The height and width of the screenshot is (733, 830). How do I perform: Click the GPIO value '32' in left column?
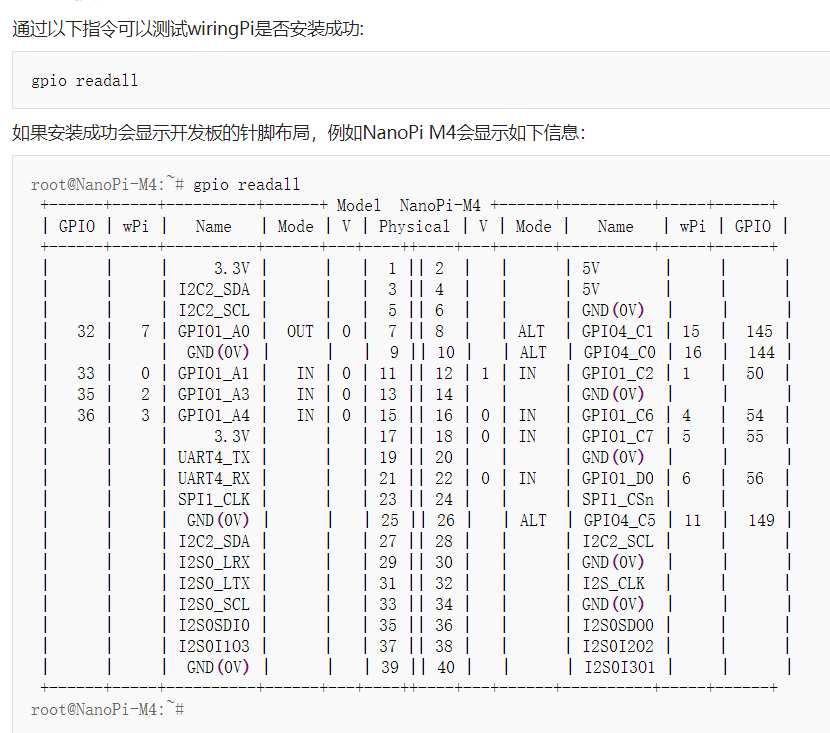[x=86, y=331]
